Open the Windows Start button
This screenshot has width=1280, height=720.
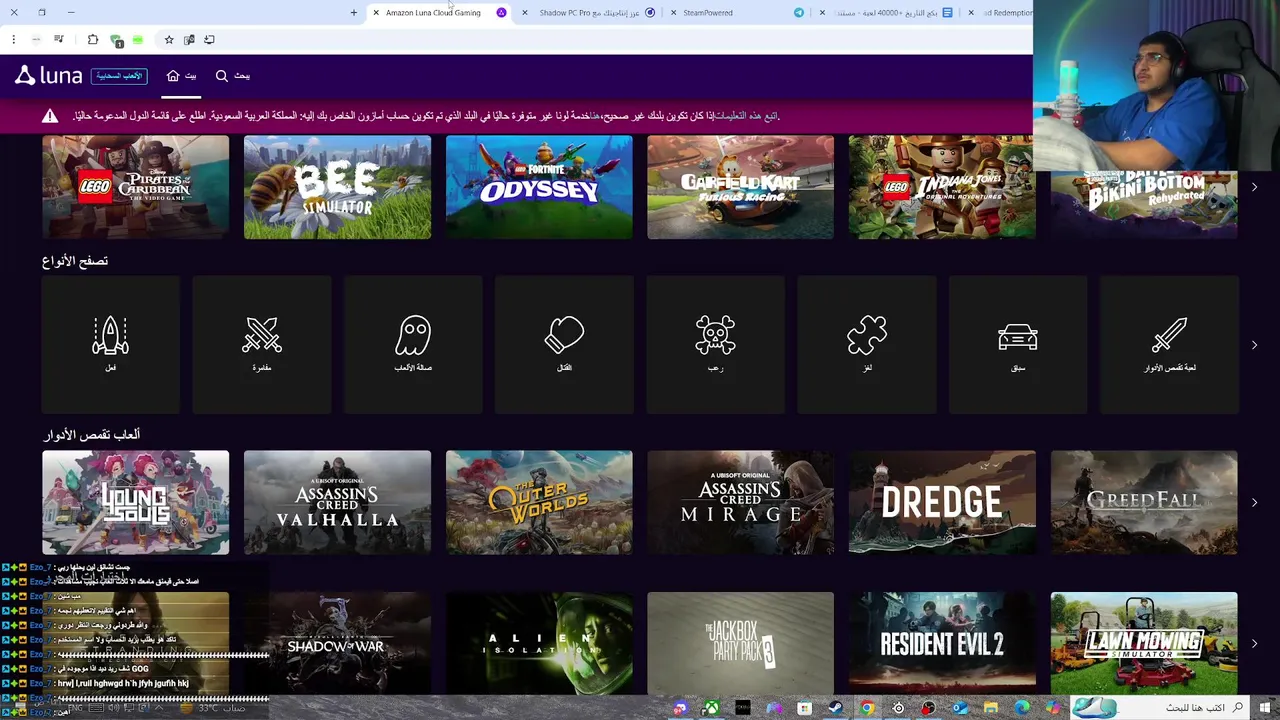[1266, 708]
